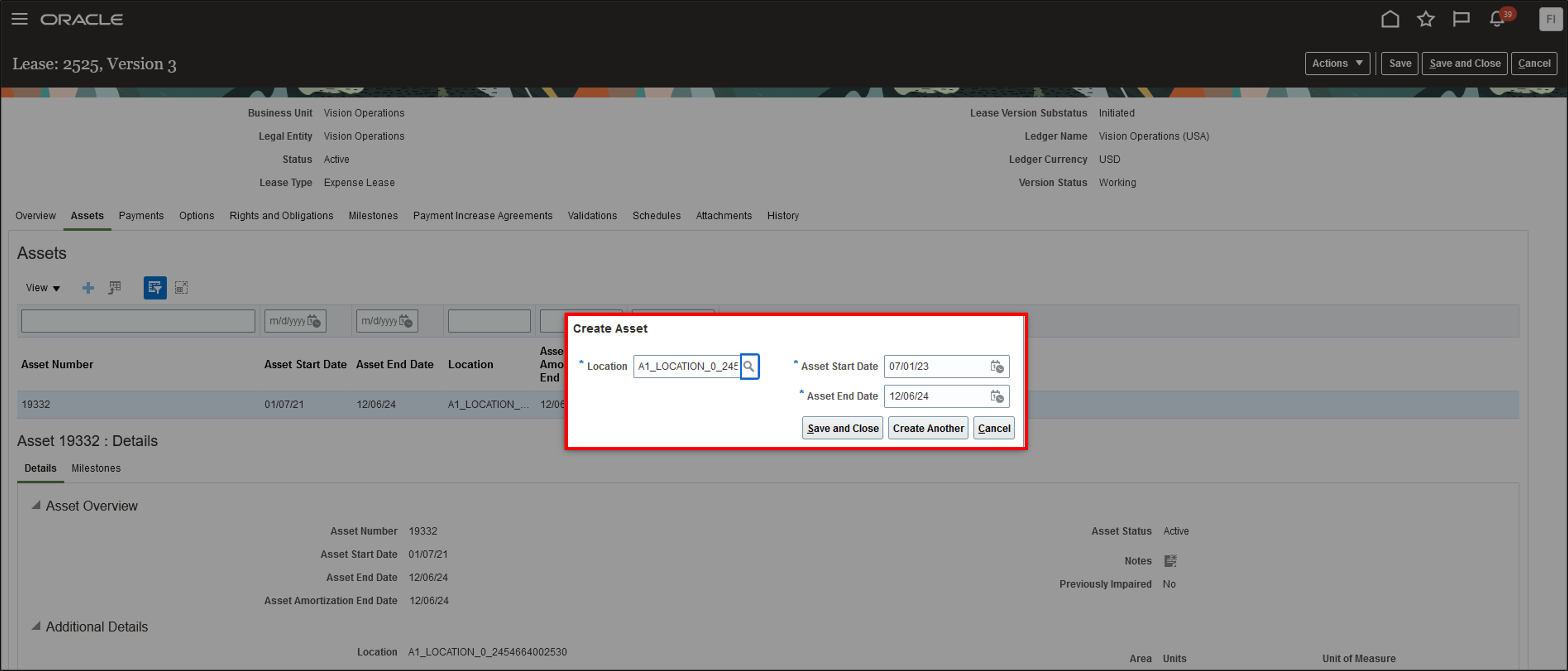Click the Asset End Date column header
This screenshot has width=1568, height=671.
coord(394,365)
